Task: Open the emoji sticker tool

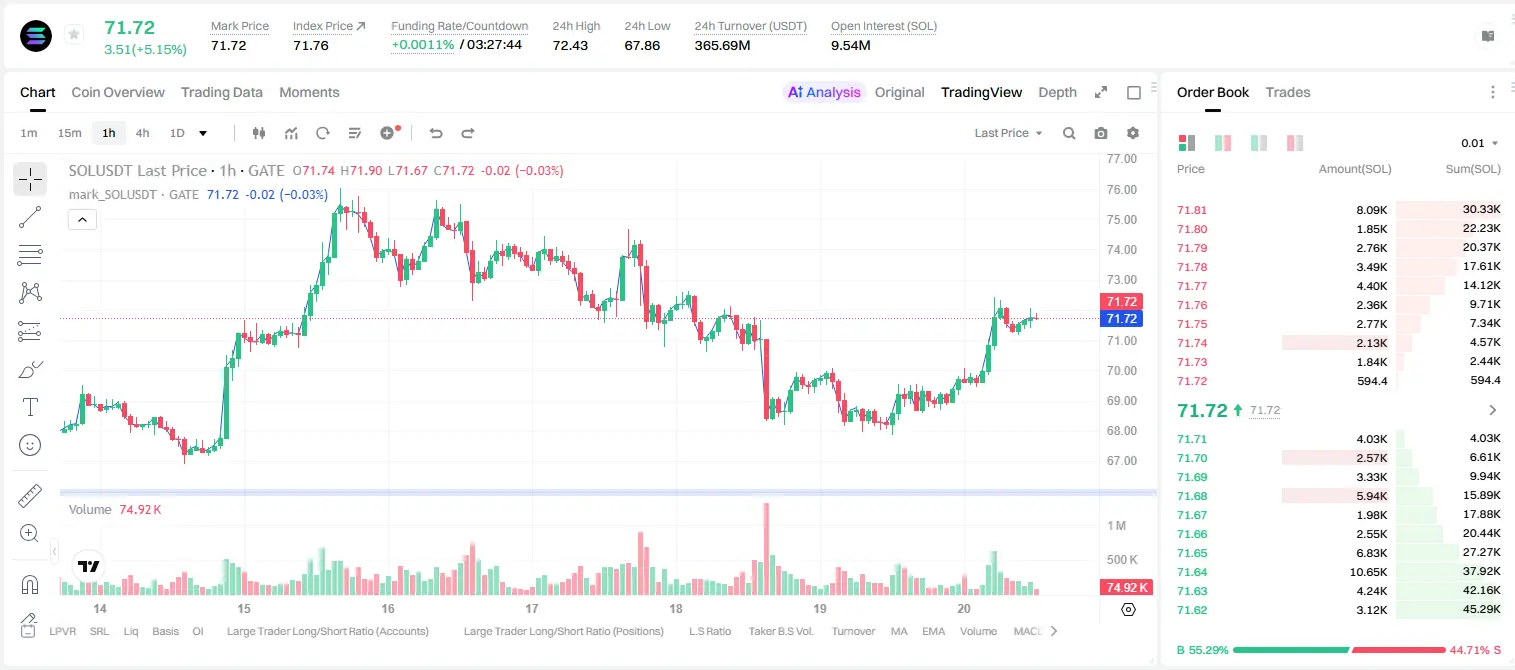Action: pyautogui.click(x=30, y=445)
